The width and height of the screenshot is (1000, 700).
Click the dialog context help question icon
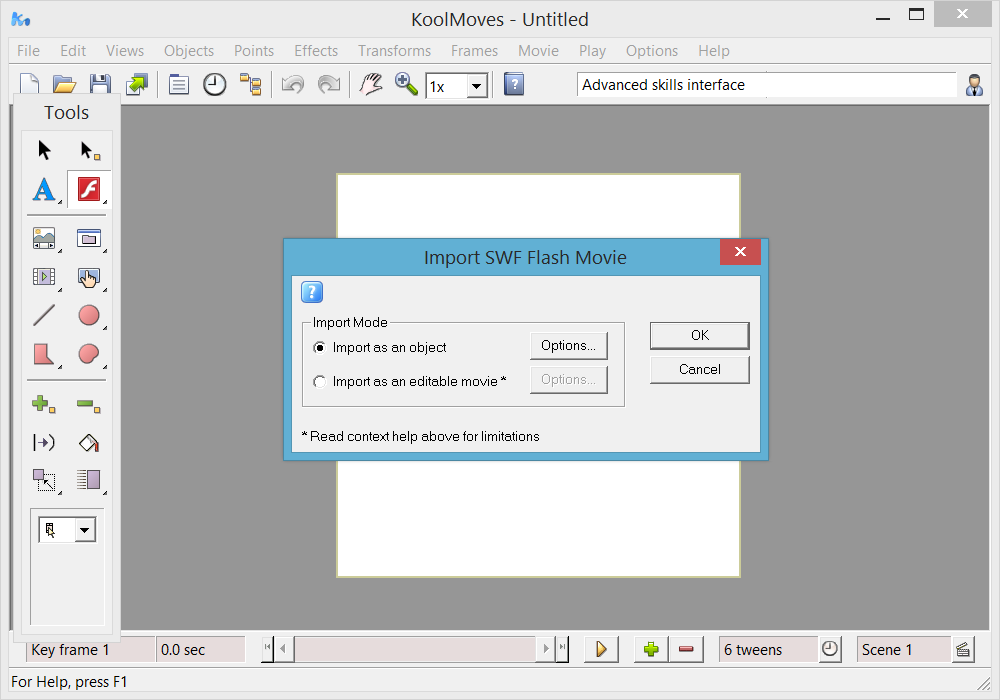[x=312, y=292]
